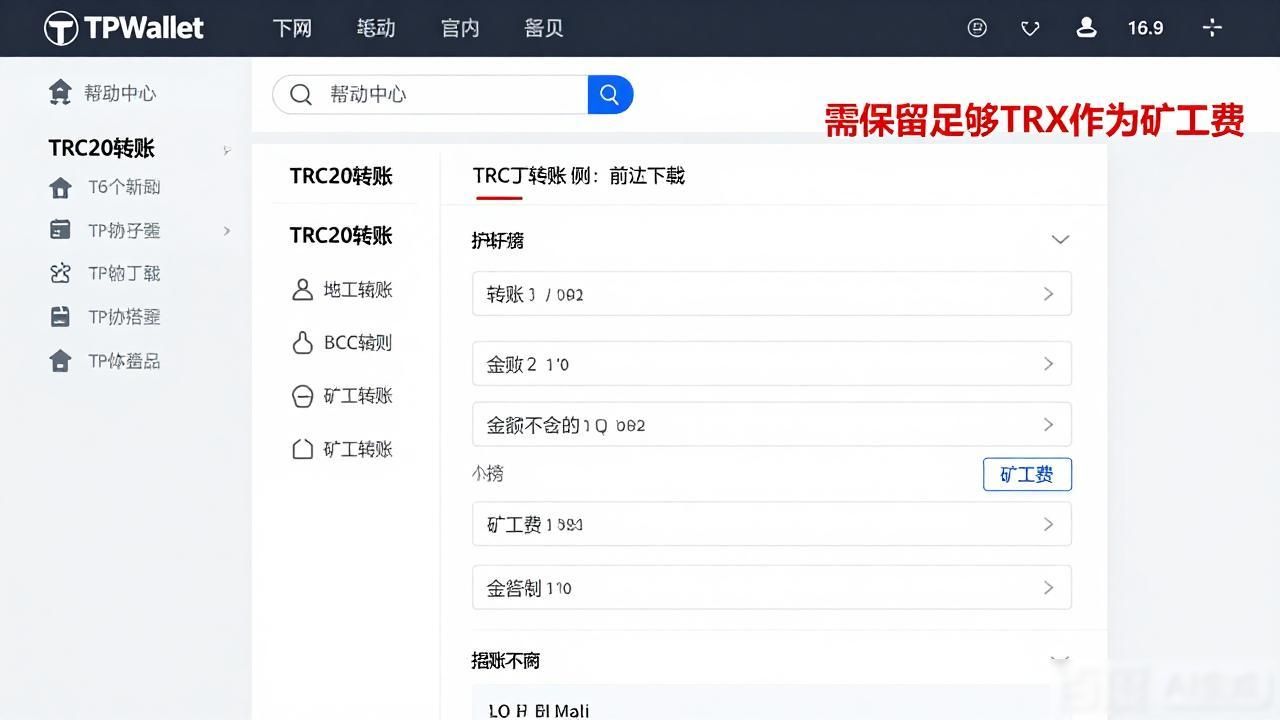The height and width of the screenshot is (720, 1280).
Task: Click the blue search button
Action: [610, 94]
